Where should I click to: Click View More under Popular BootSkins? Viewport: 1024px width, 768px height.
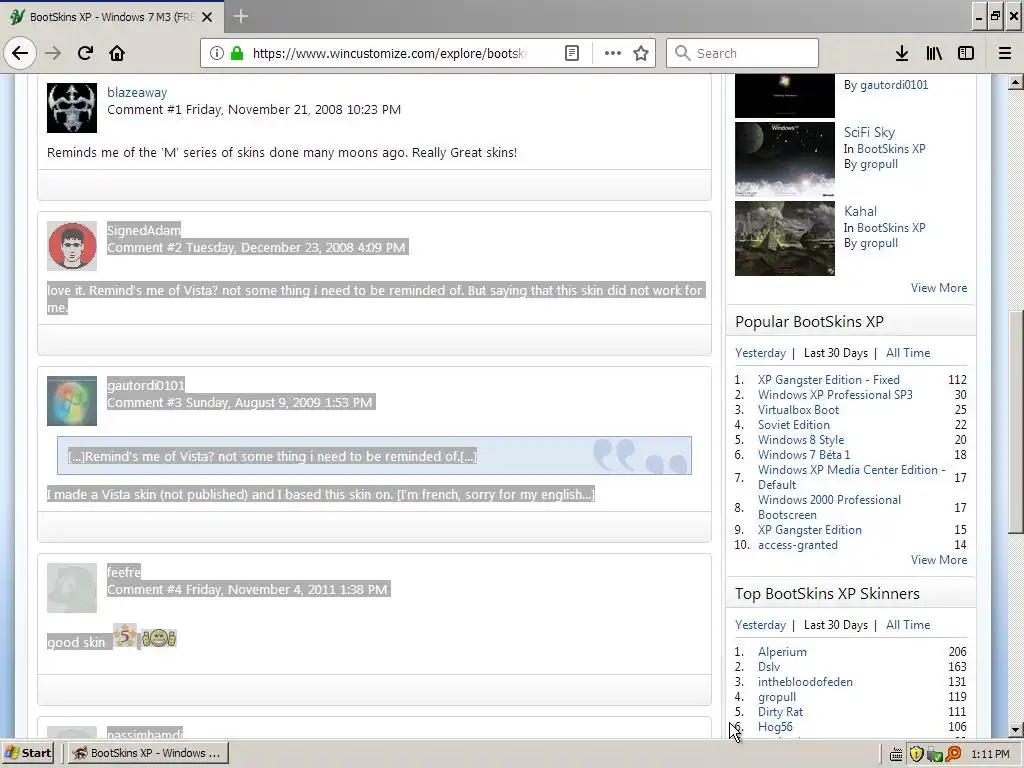click(x=938, y=560)
